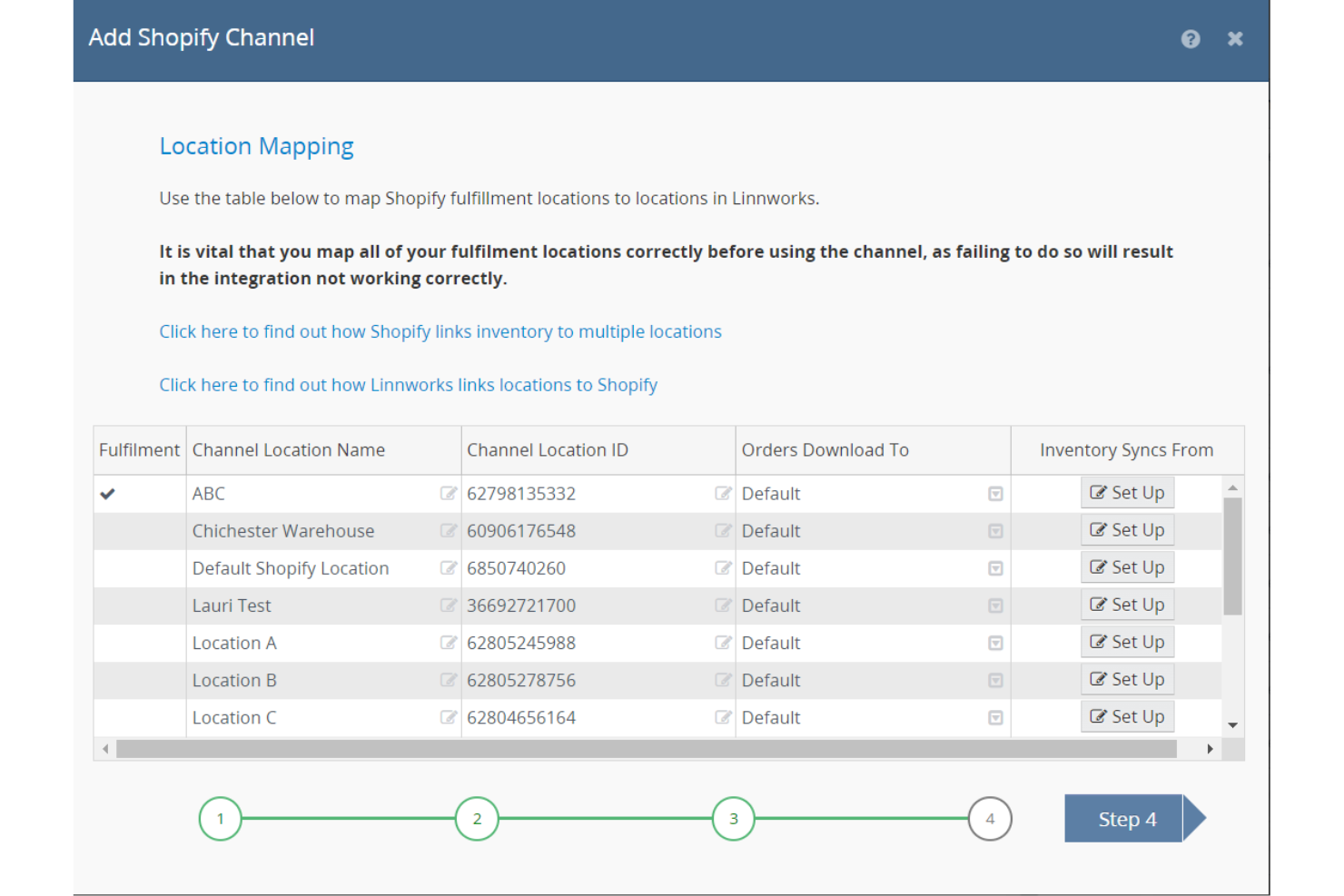Click the down arrow on the vertical scrollbar
The height and width of the screenshot is (896, 1344).
pos(1232,725)
